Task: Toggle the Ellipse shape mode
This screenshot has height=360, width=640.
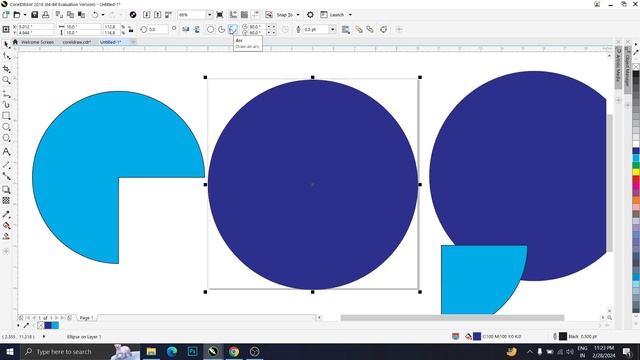Action: (x=211, y=29)
